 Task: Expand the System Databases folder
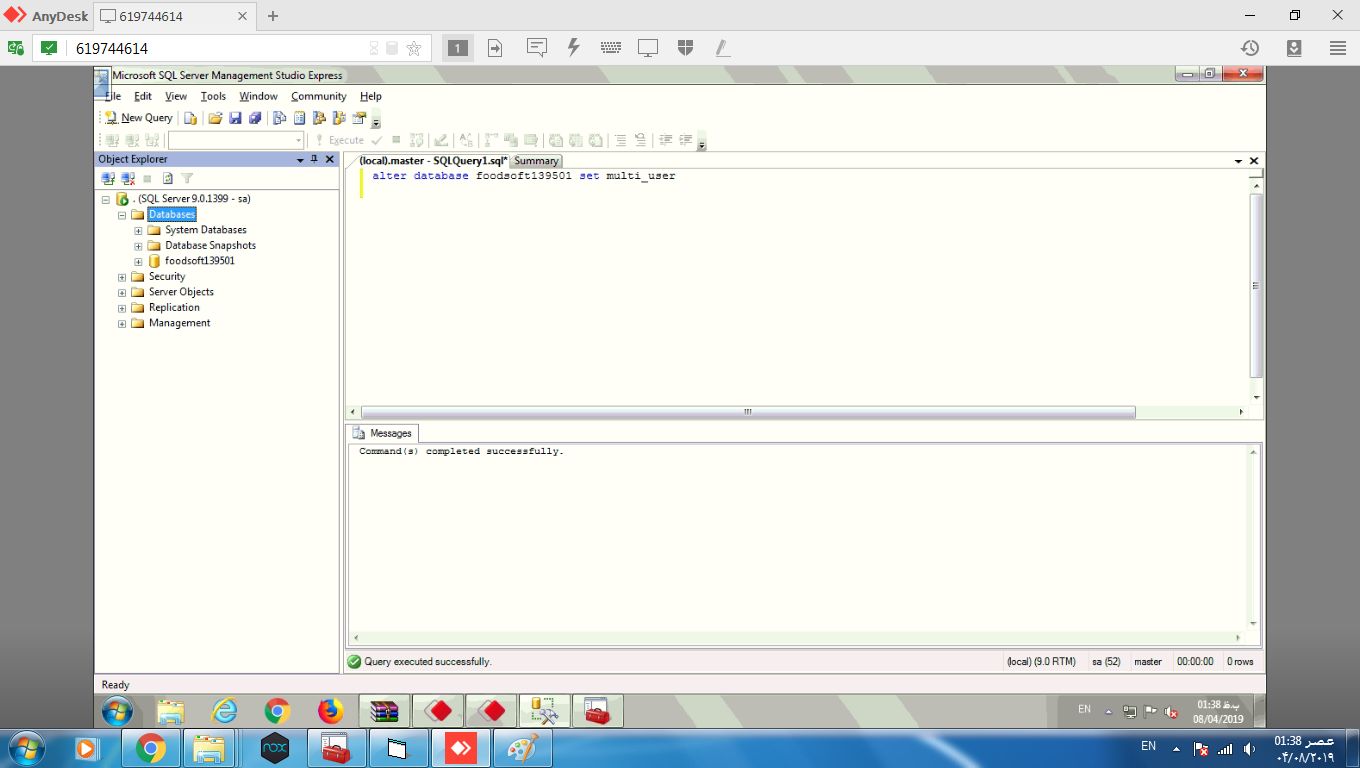coord(139,231)
